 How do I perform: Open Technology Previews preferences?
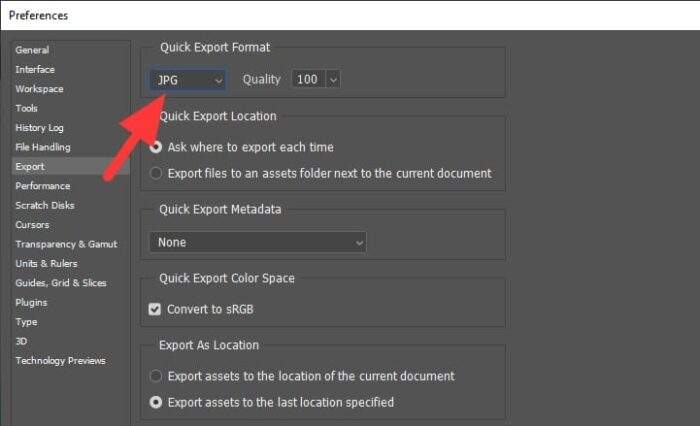[60, 361]
